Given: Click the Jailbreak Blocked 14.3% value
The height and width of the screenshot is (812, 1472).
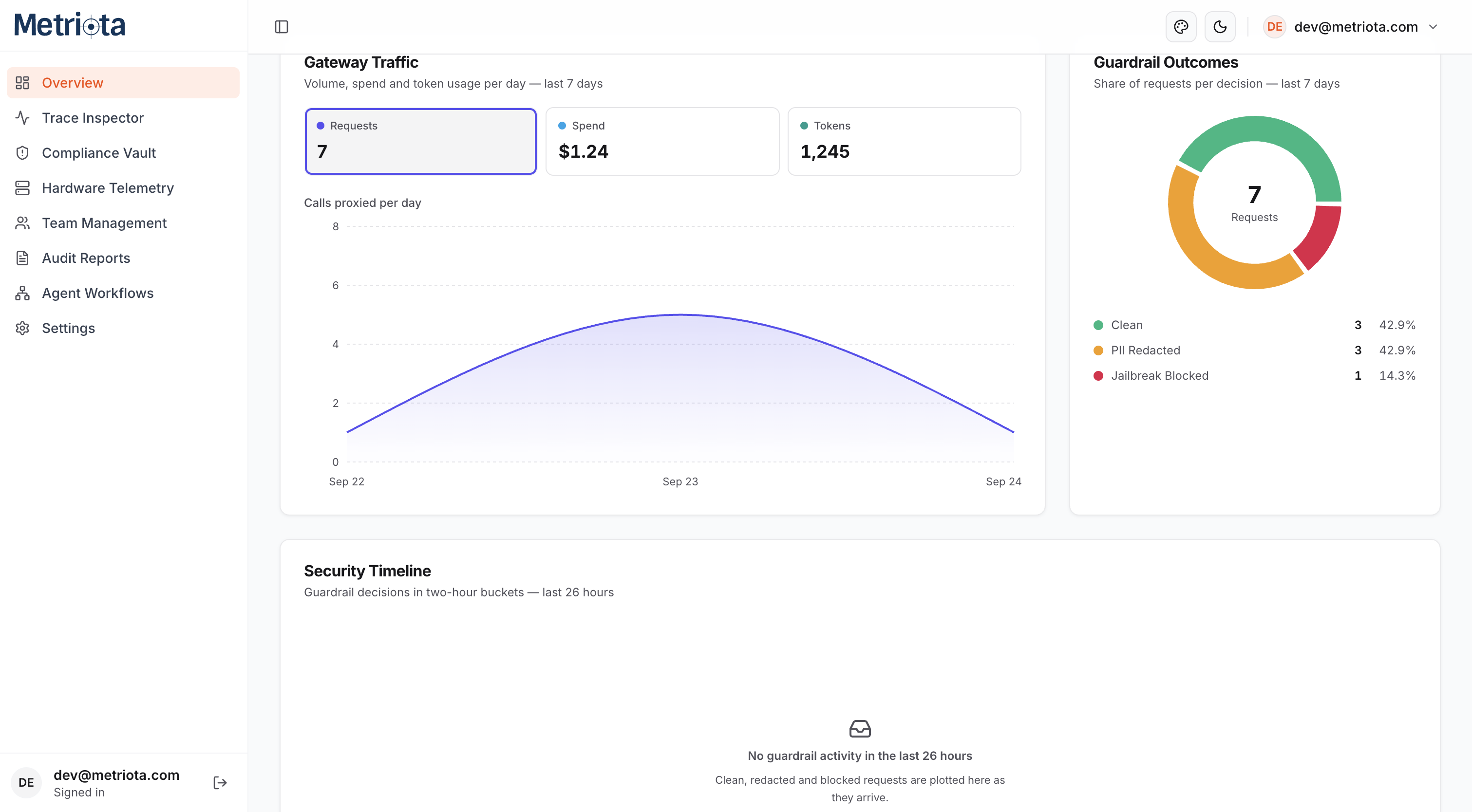Looking at the screenshot, I should click(x=1397, y=376).
